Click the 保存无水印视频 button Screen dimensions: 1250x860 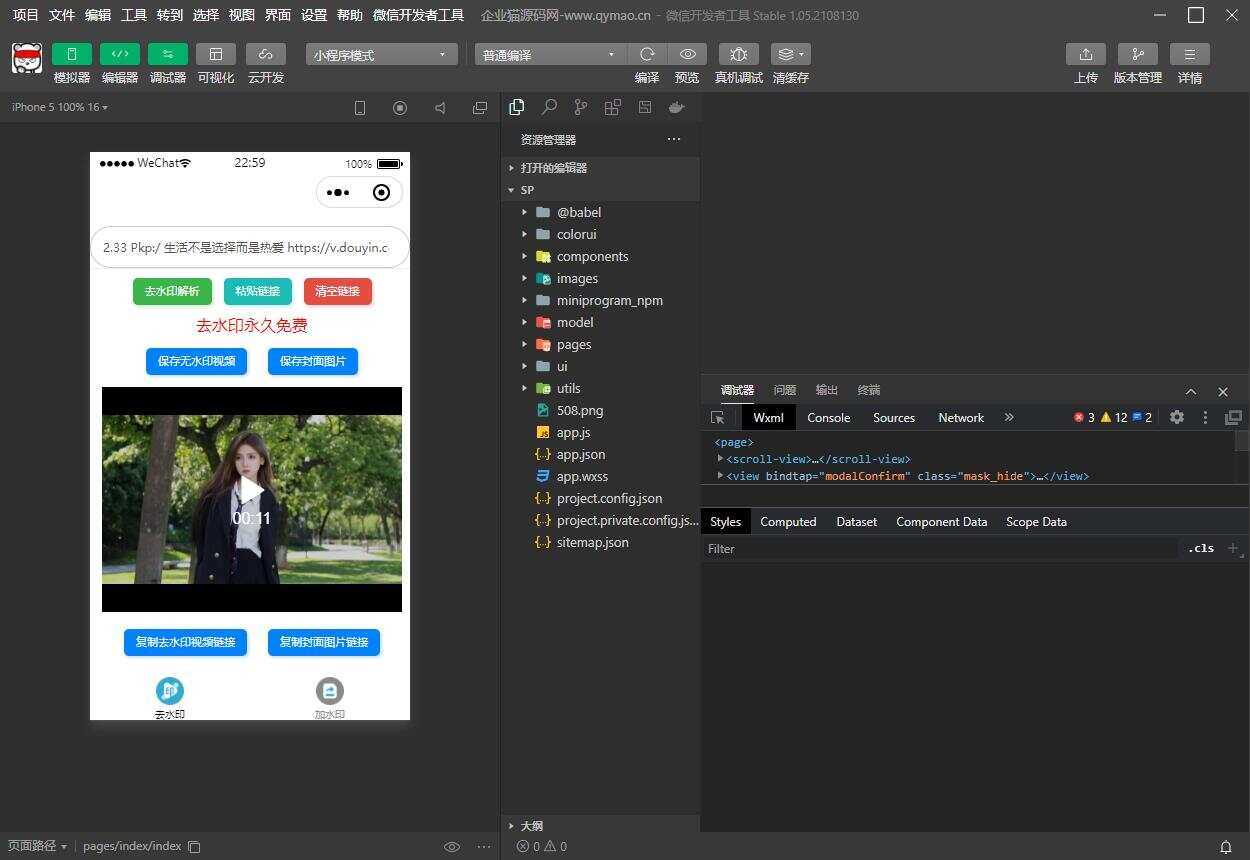click(x=196, y=361)
